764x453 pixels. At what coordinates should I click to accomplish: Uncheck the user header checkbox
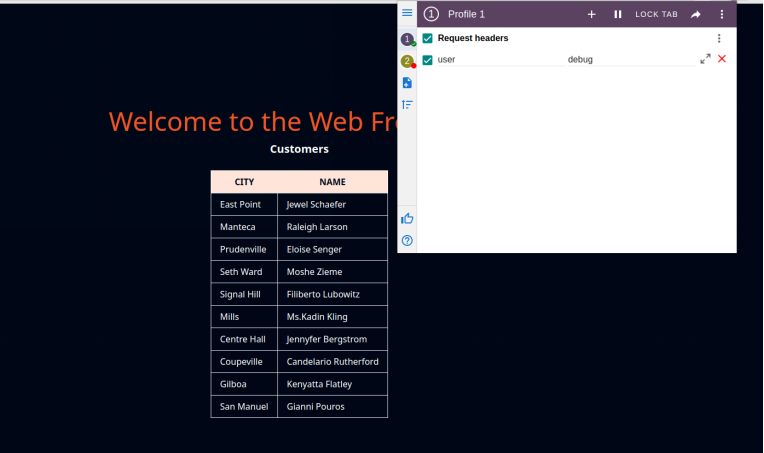pyautogui.click(x=428, y=60)
